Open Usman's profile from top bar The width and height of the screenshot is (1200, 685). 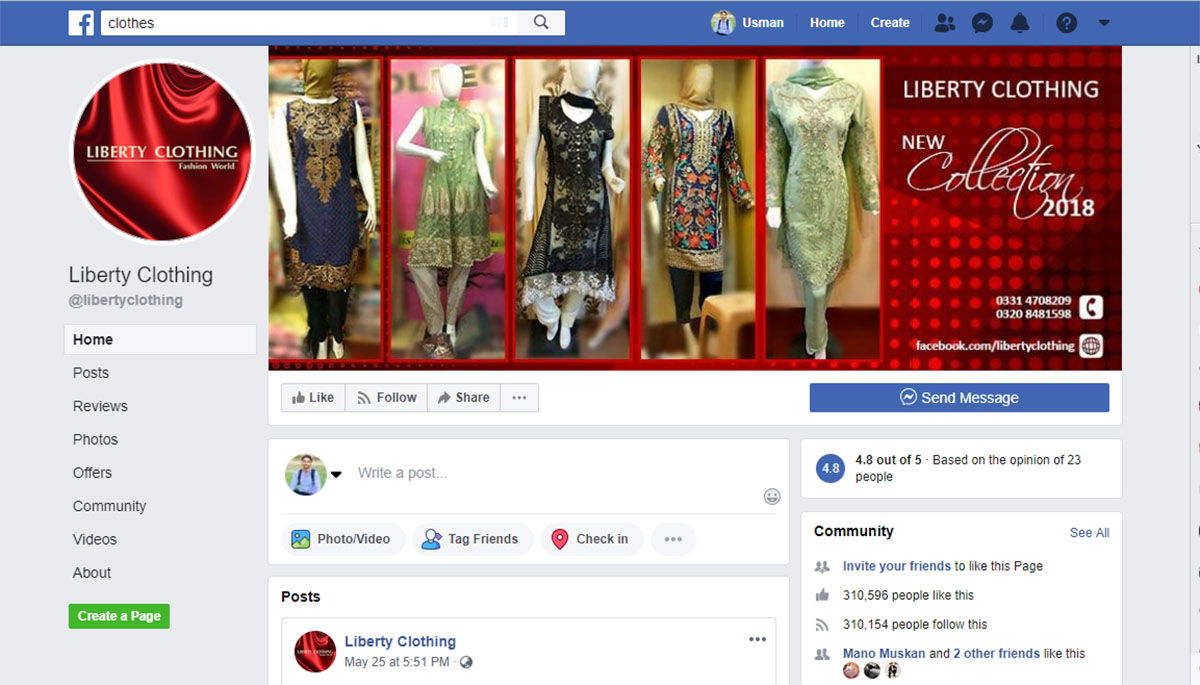click(748, 22)
